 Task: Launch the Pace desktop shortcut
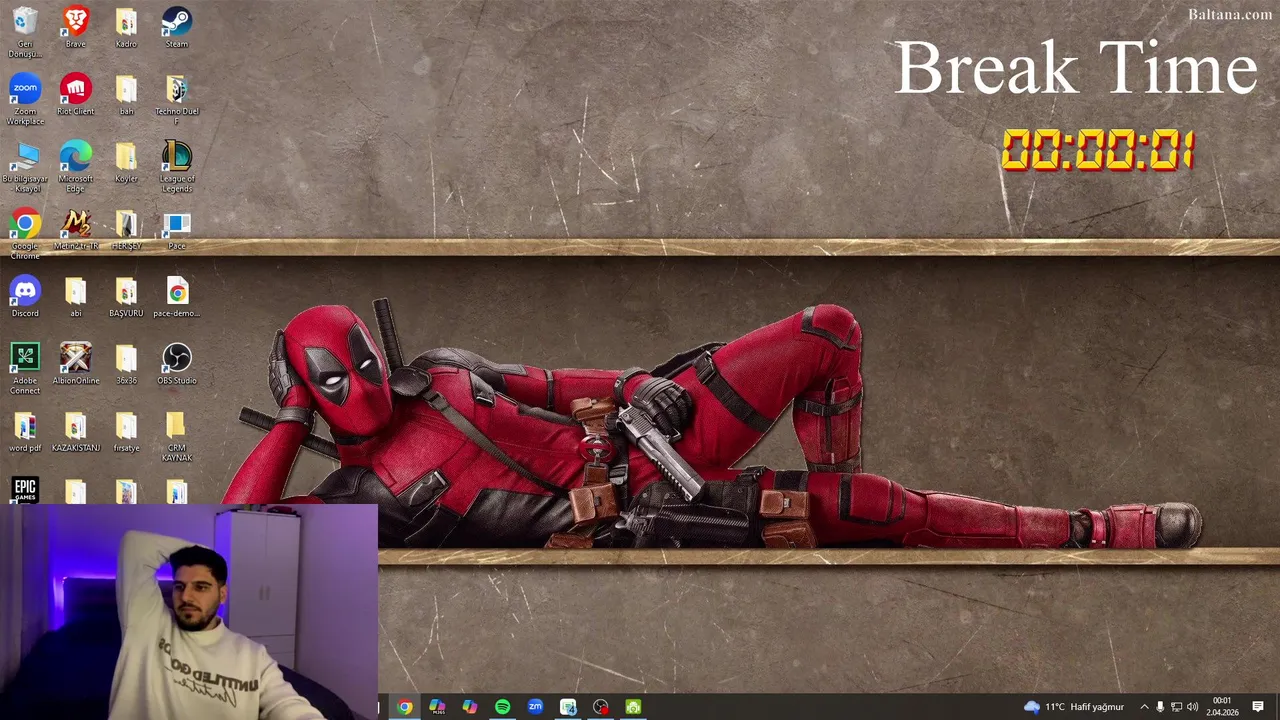click(177, 230)
